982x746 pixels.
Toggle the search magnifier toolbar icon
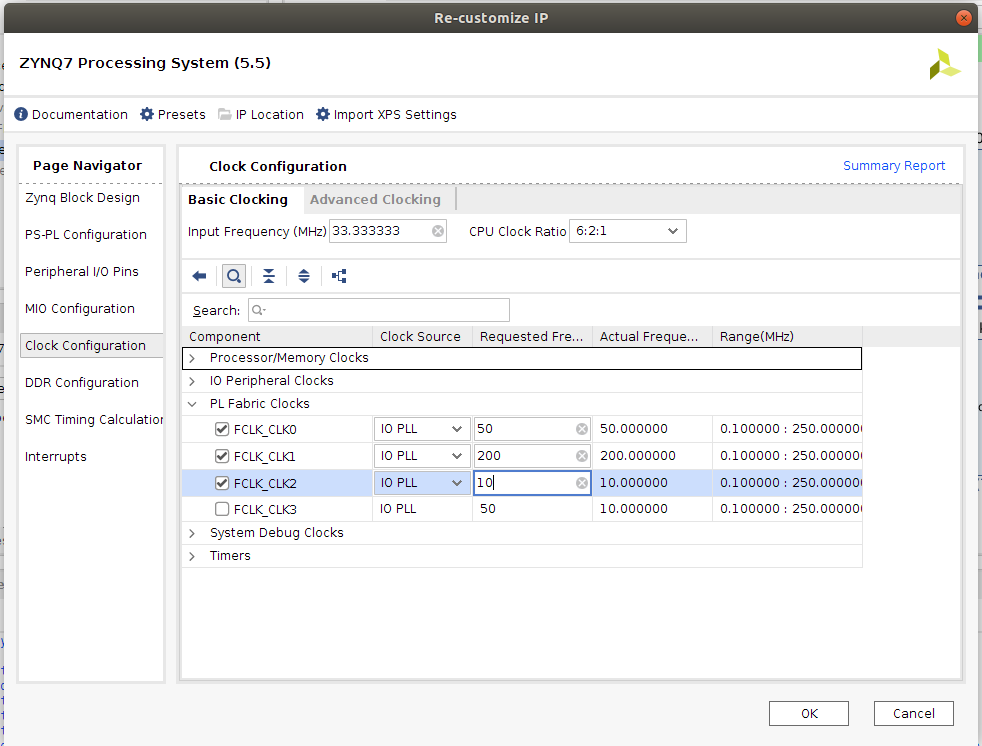(x=233, y=276)
